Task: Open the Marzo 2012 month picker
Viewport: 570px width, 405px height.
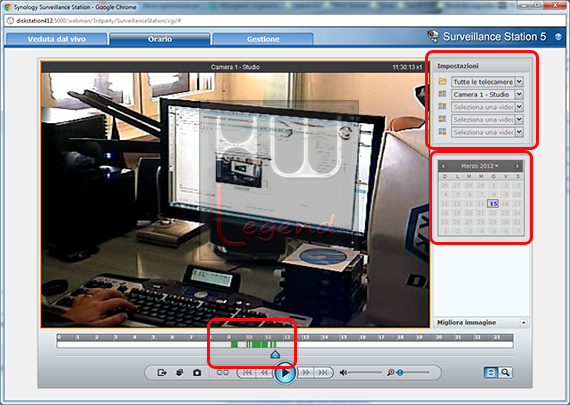Action: 480,166
